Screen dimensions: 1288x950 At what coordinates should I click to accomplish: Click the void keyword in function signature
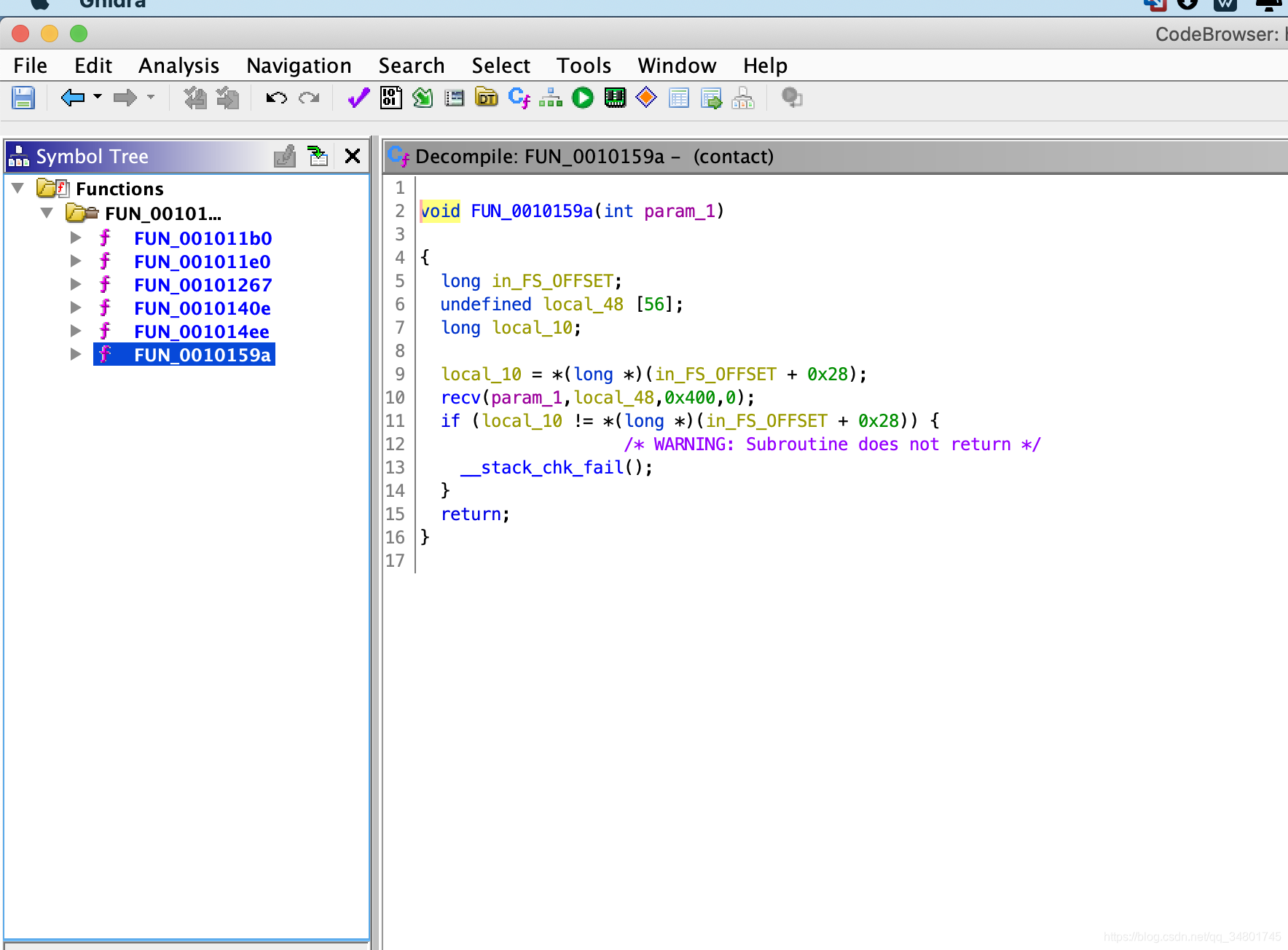440,211
